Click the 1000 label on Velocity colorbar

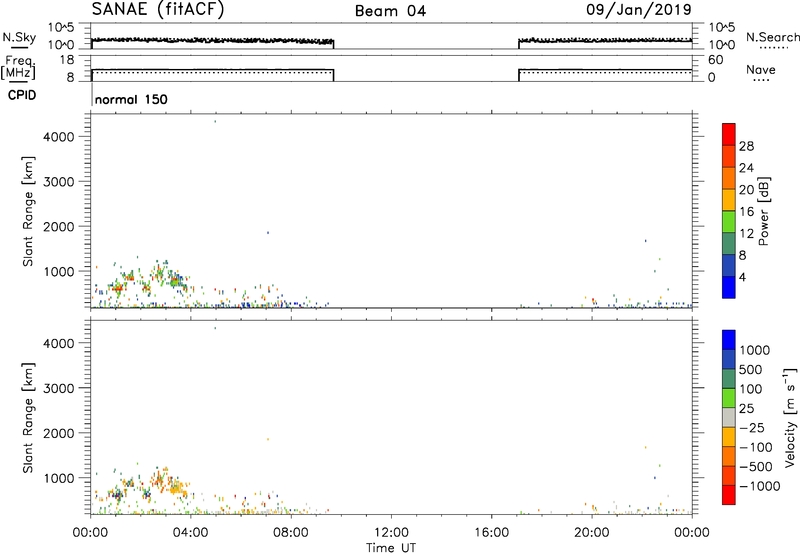(755, 350)
